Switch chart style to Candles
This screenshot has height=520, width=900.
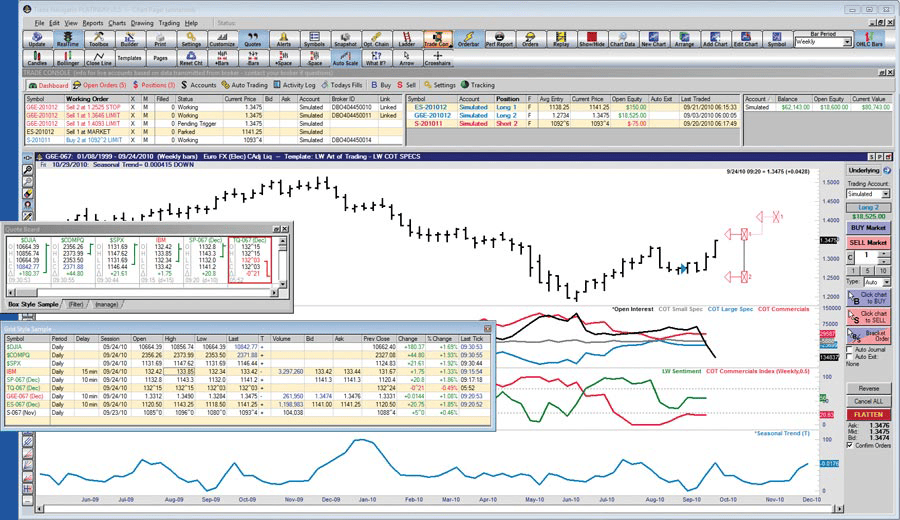[x=37, y=58]
